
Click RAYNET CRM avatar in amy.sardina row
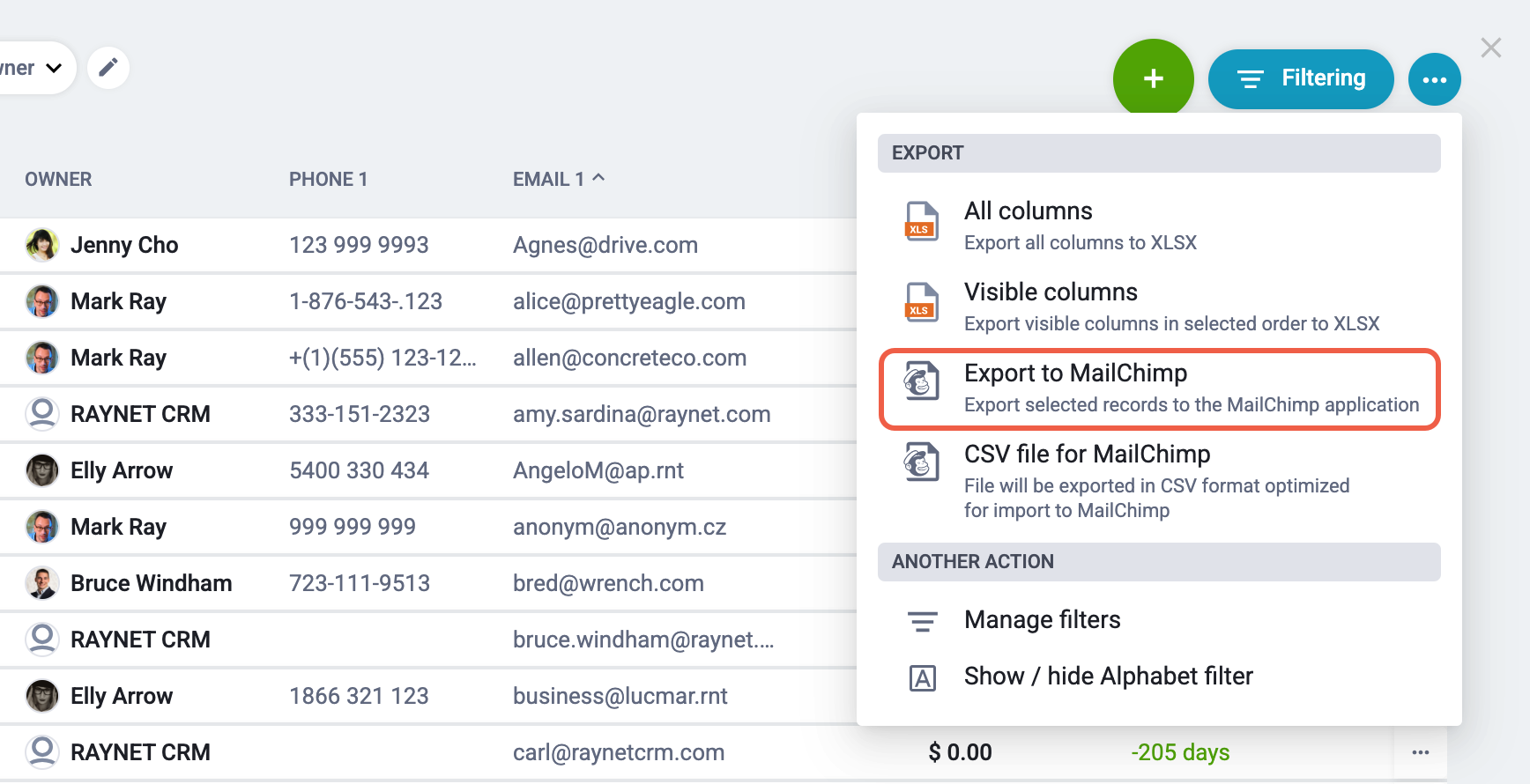click(42, 414)
